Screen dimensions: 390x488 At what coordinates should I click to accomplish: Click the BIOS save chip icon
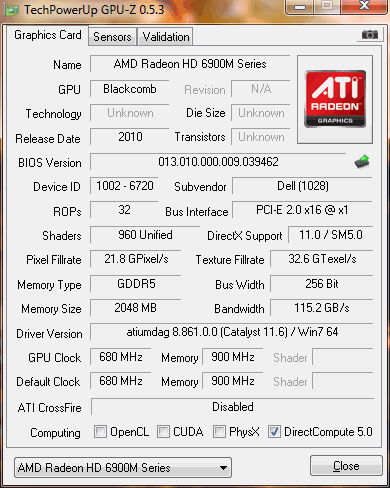tap(362, 162)
